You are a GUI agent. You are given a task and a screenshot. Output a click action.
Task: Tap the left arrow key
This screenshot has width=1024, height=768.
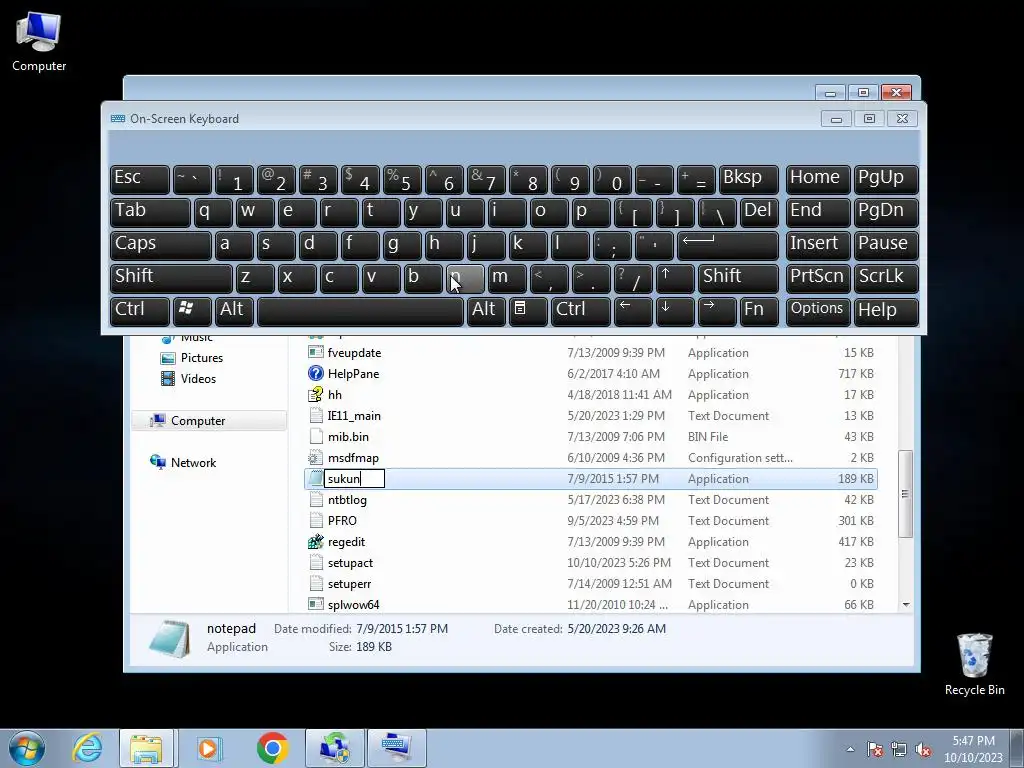pyautogui.click(x=633, y=311)
